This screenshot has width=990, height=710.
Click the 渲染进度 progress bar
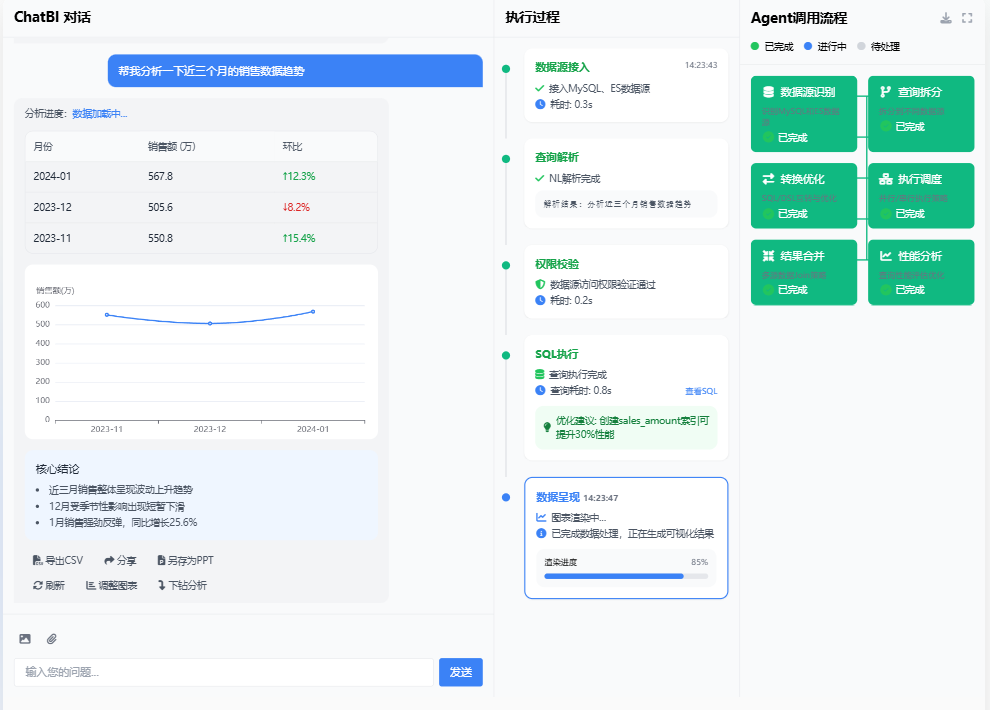click(626, 576)
